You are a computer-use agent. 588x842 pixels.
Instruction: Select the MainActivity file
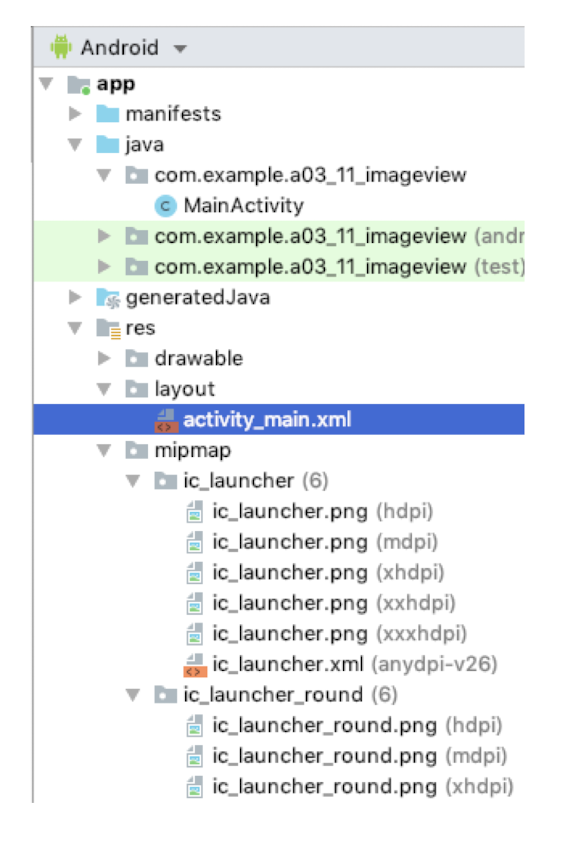[243, 206]
